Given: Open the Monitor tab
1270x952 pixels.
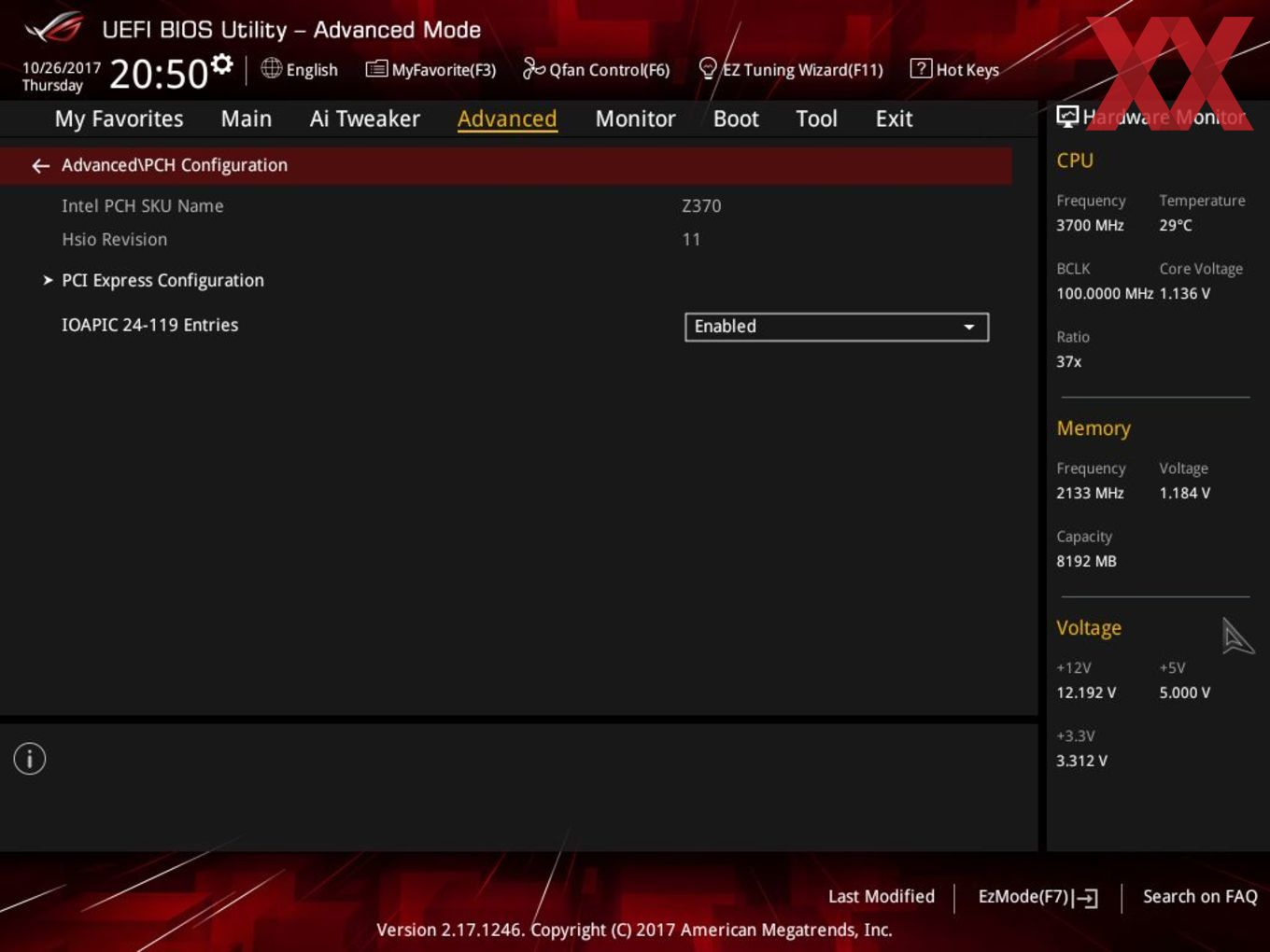Looking at the screenshot, I should [636, 119].
